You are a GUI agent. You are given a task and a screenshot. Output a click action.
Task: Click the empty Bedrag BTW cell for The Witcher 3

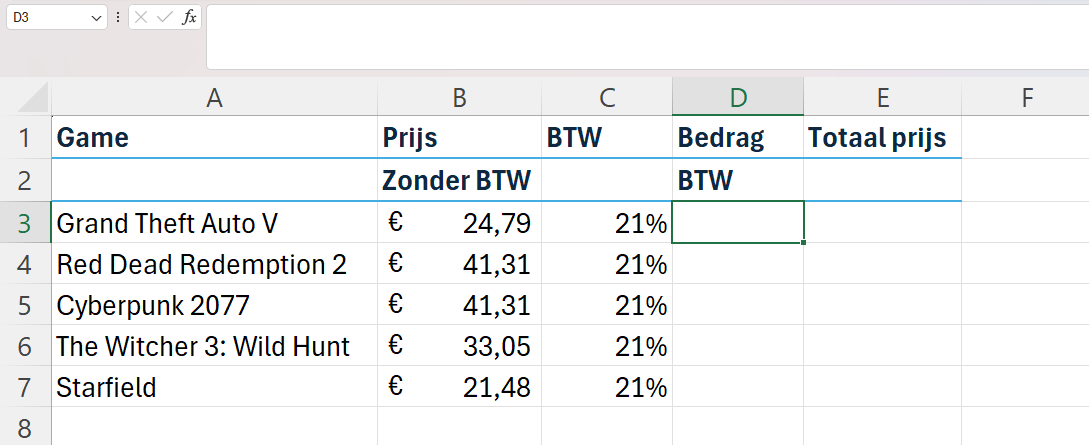click(738, 346)
